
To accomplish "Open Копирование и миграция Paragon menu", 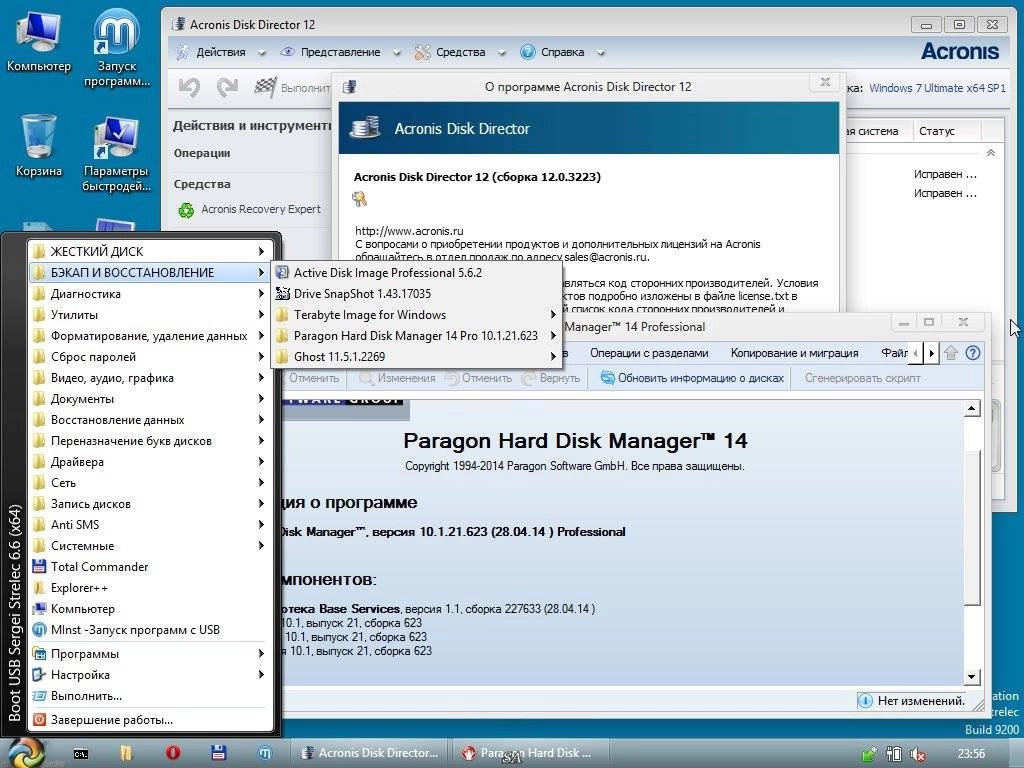I will pos(794,353).
